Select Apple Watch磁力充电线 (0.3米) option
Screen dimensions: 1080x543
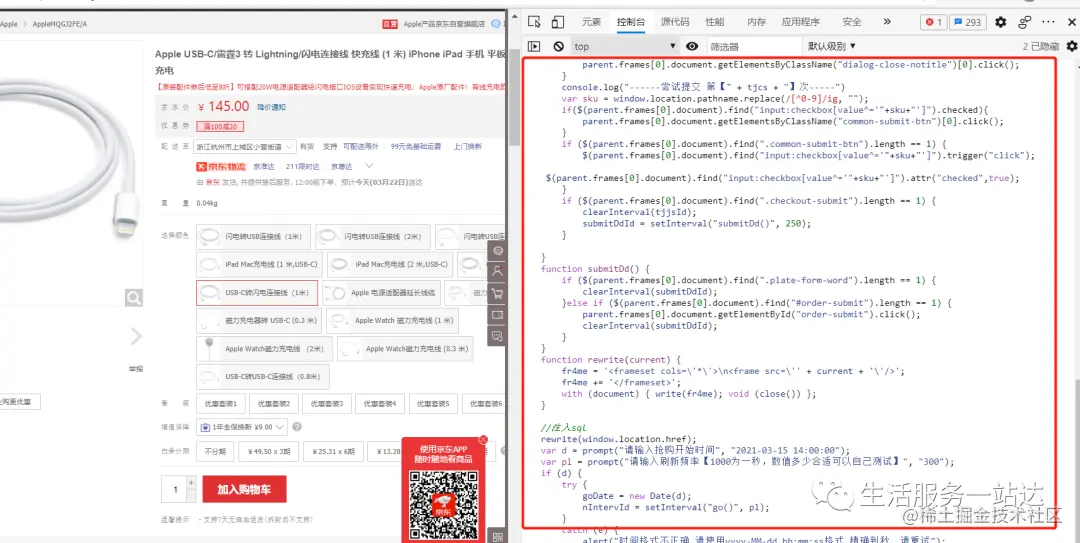pyautogui.click(x=405, y=349)
